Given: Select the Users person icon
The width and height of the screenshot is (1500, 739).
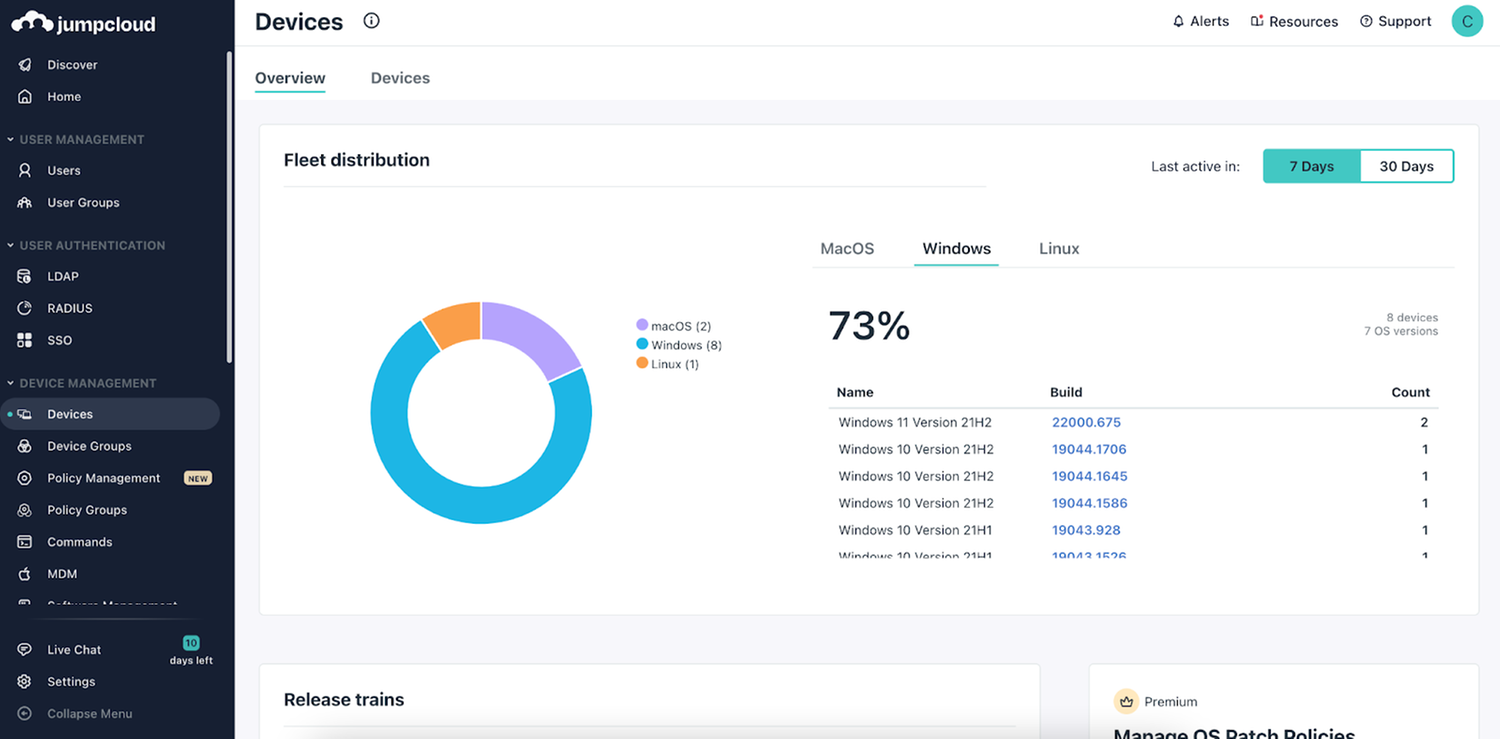Looking at the screenshot, I should coord(25,171).
